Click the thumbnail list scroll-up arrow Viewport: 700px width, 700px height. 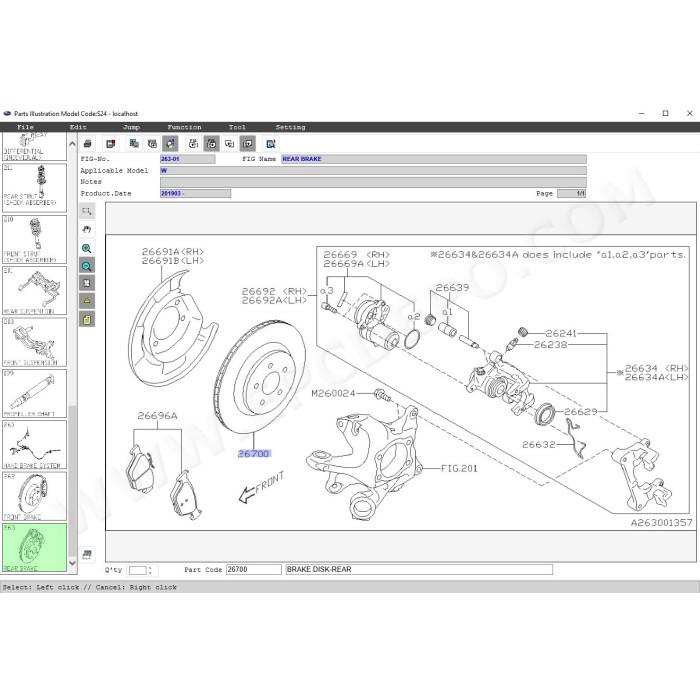pyautogui.click(x=72, y=144)
